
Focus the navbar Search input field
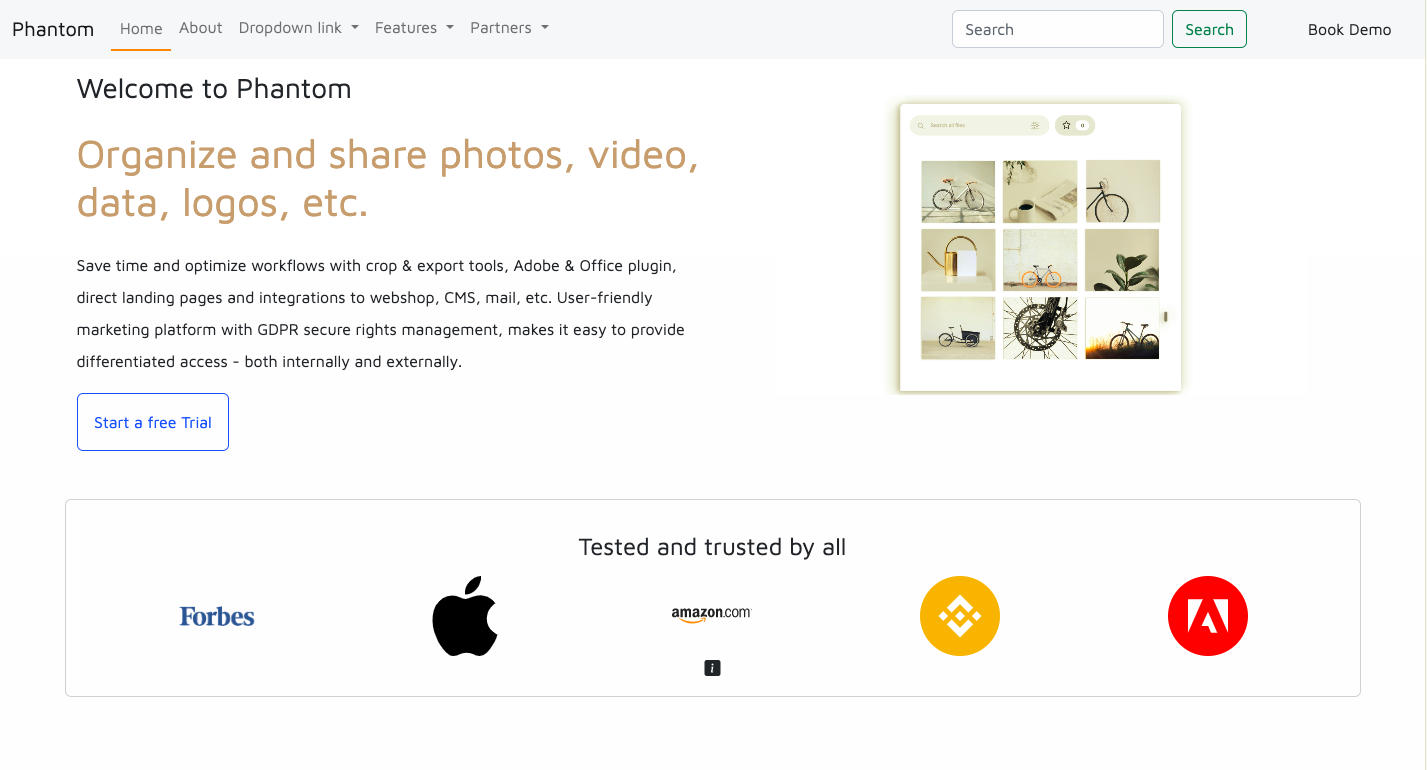point(1057,29)
